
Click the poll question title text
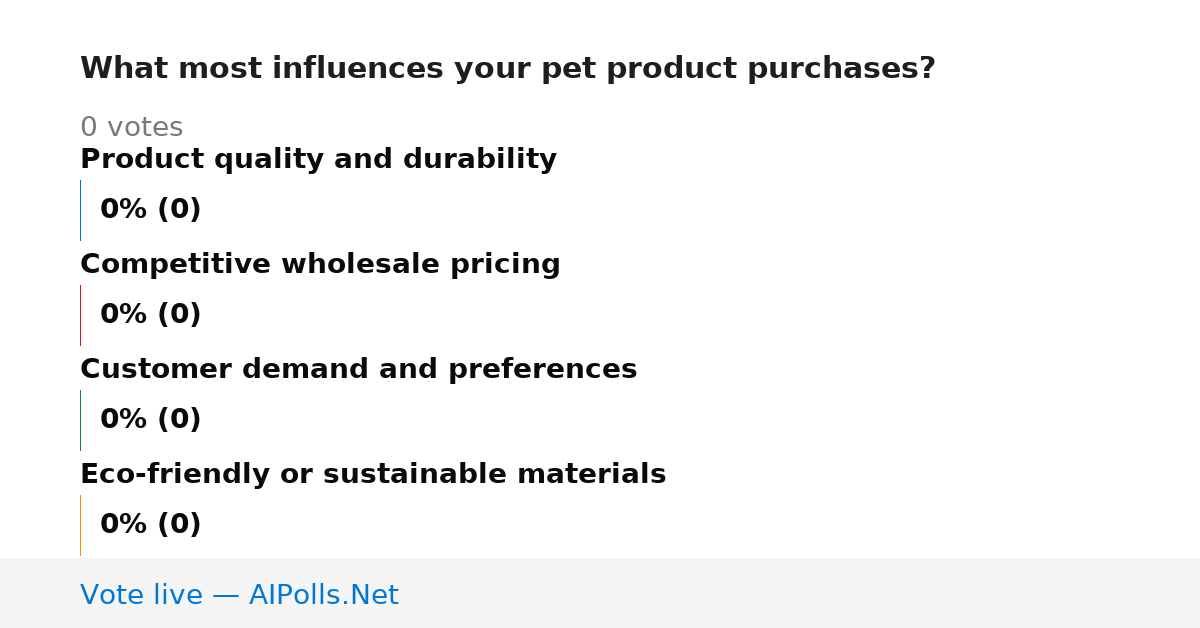(x=508, y=69)
